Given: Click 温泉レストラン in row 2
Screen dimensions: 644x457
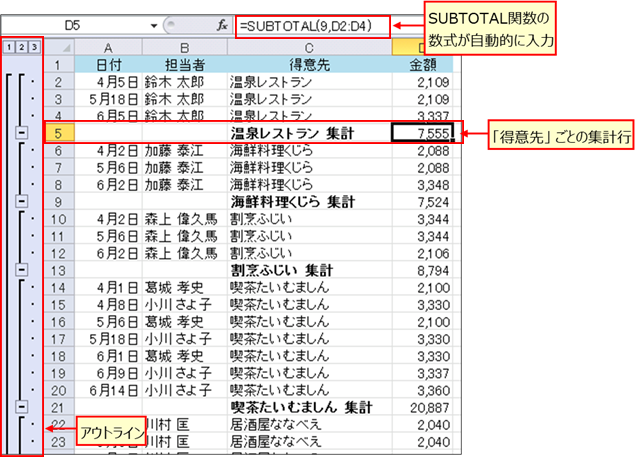Looking at the screenshot, I should pyautogui.click(x=309, y=82).
